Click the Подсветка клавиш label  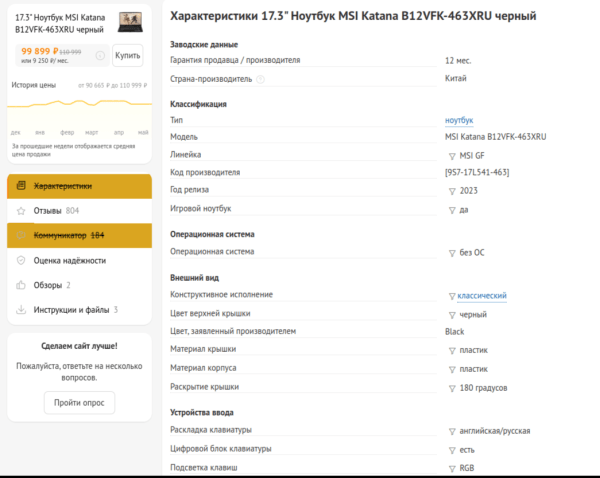click(204, 468)
